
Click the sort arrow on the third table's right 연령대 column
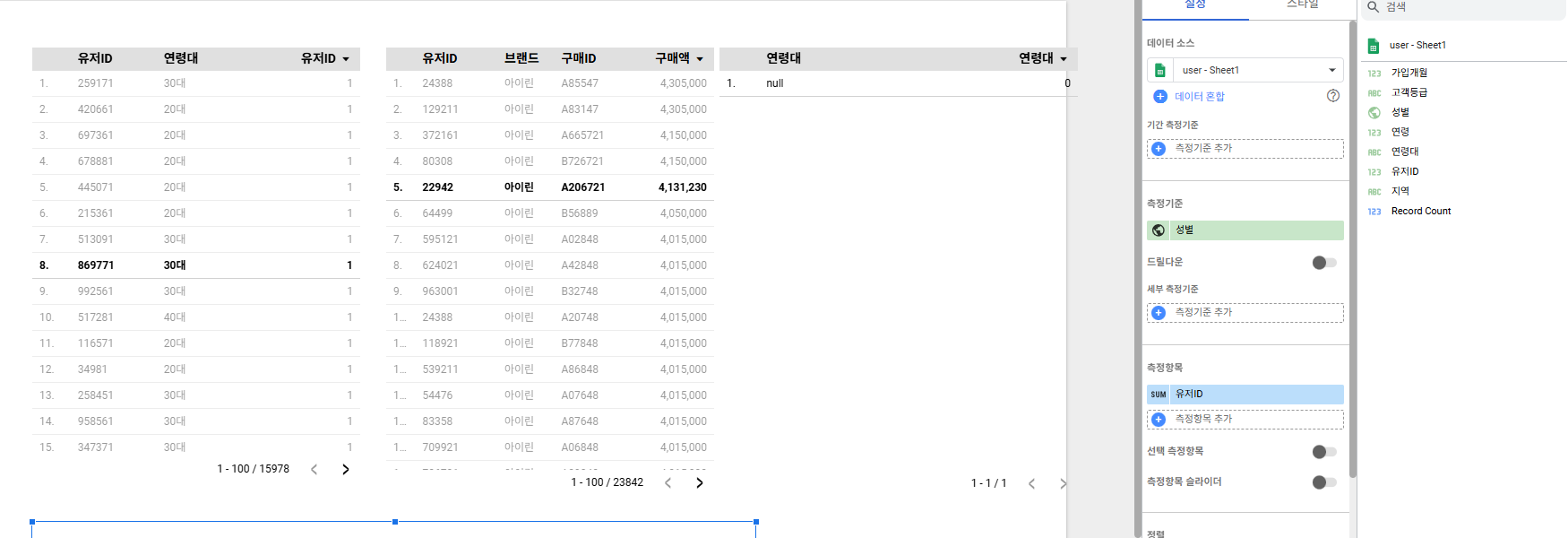(x=1064, y=59)
